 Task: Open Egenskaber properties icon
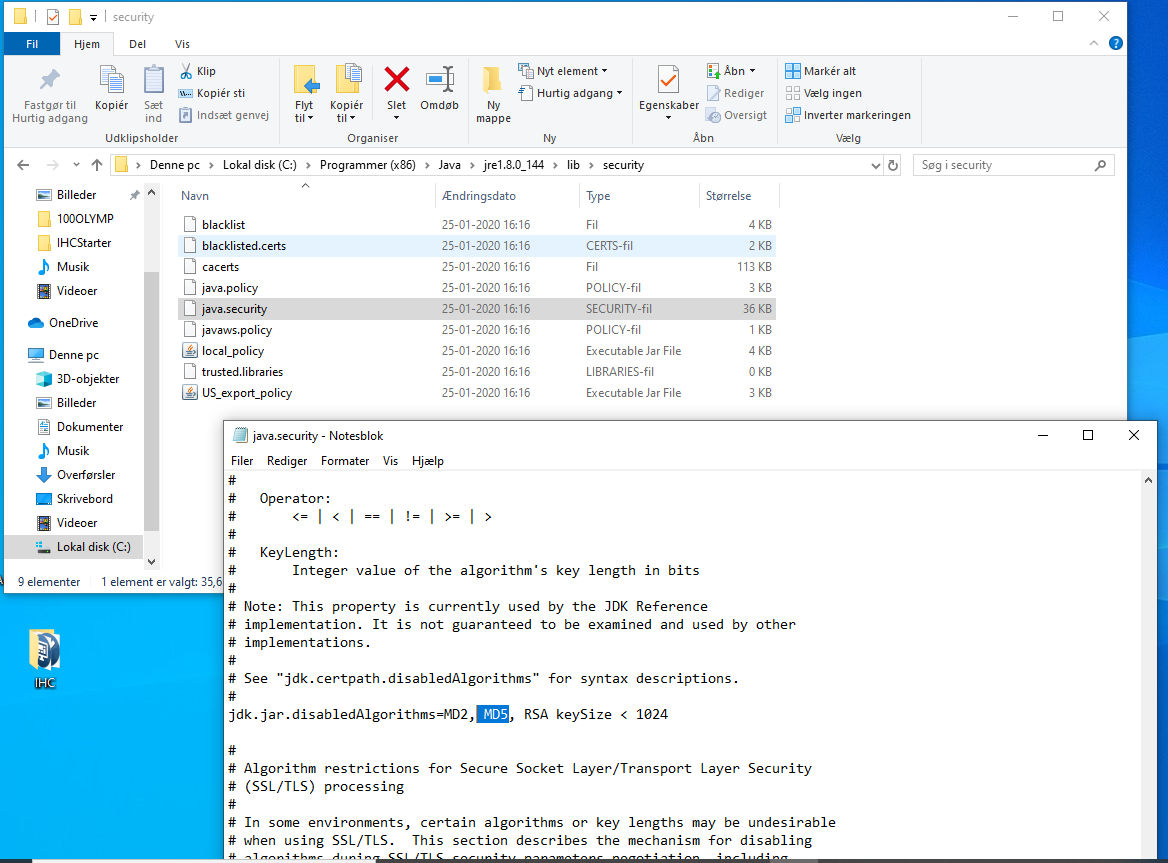point(669,80)
